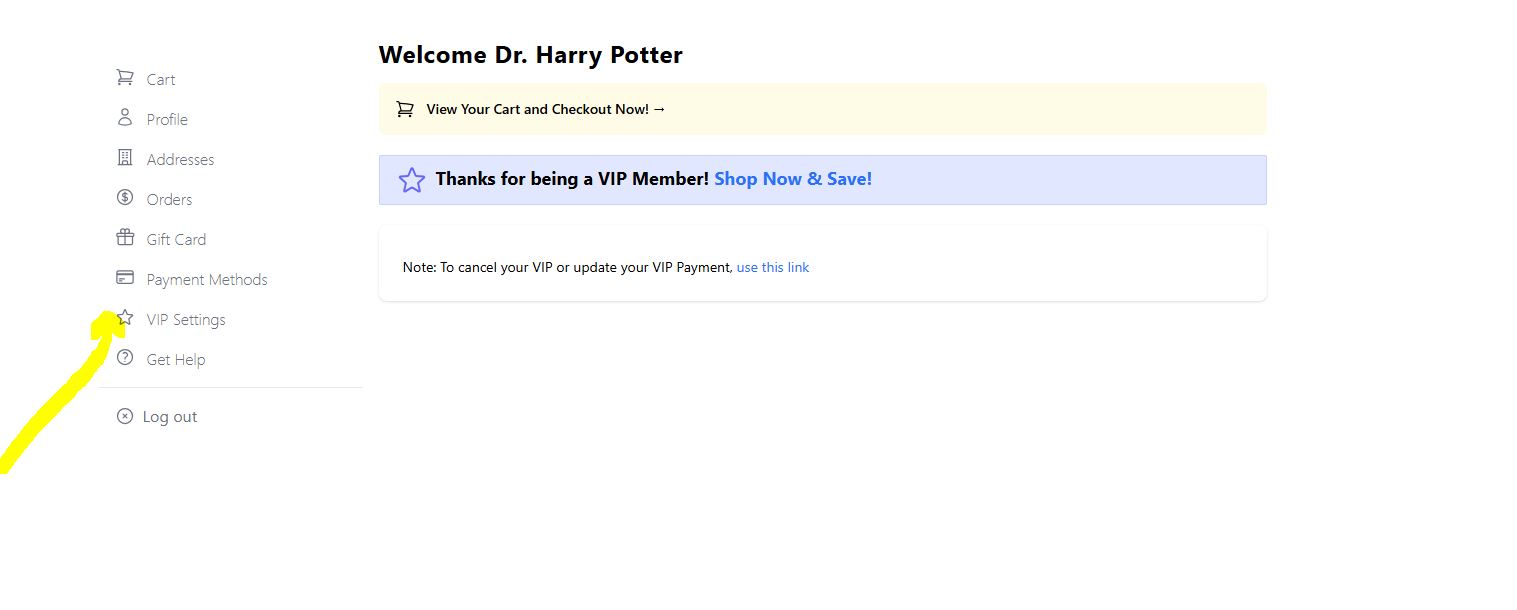Click the Orders dollar-sign icon
The image size is (1517, 610).
[x=125, y=197]
